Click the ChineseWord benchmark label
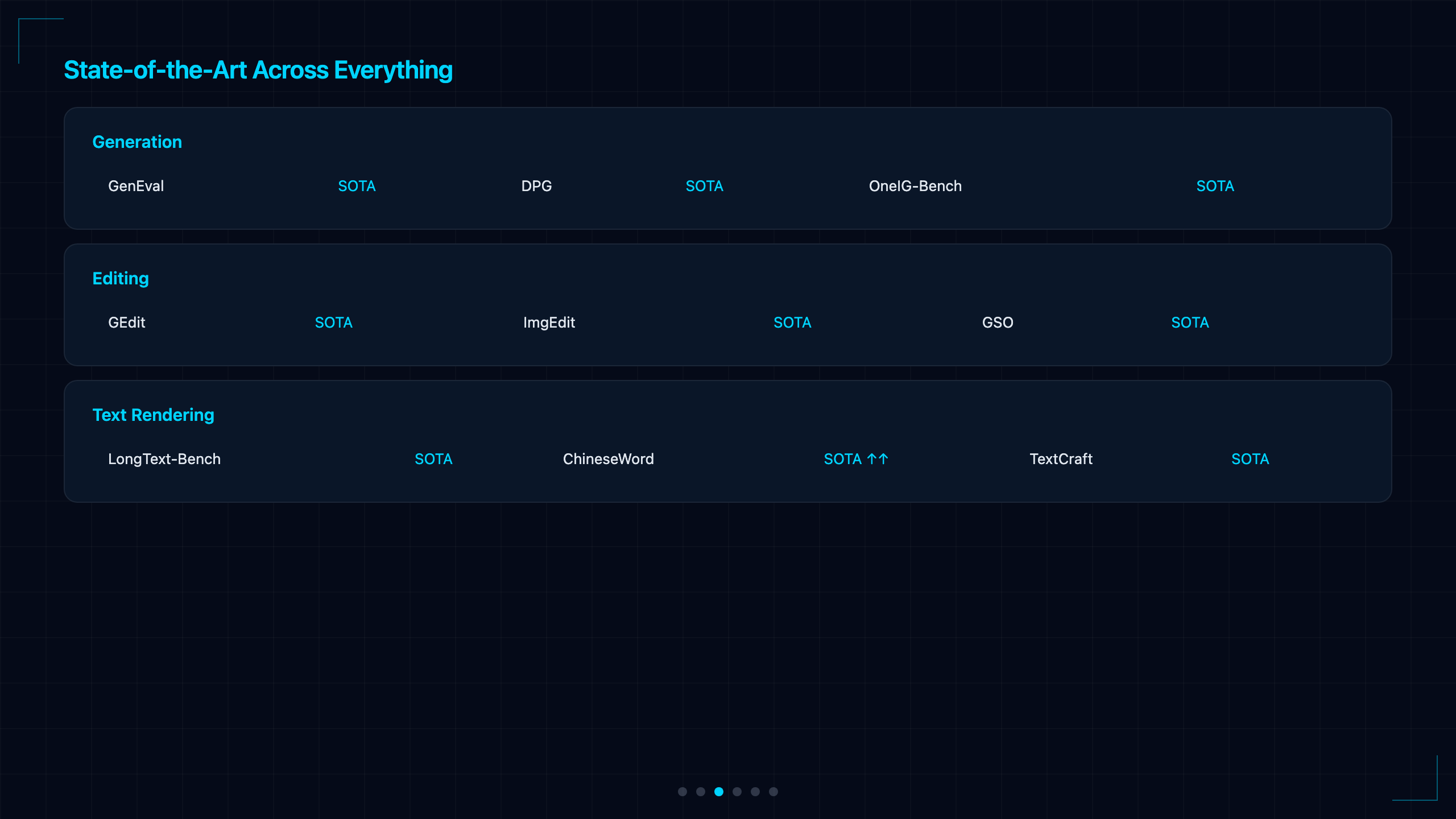This screenshot has height=819, width=1456. [x=608, y=459]
